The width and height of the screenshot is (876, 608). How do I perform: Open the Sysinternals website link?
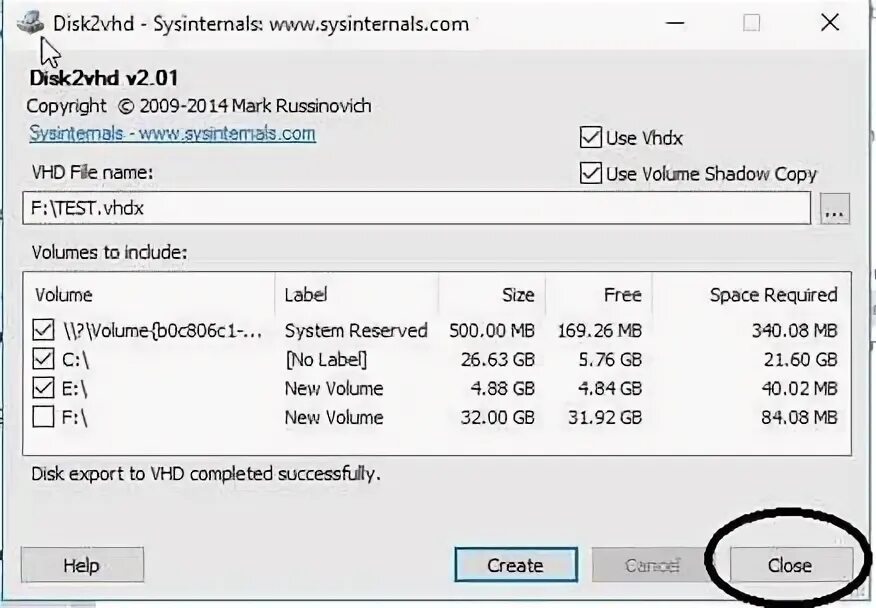pos(172,134)
